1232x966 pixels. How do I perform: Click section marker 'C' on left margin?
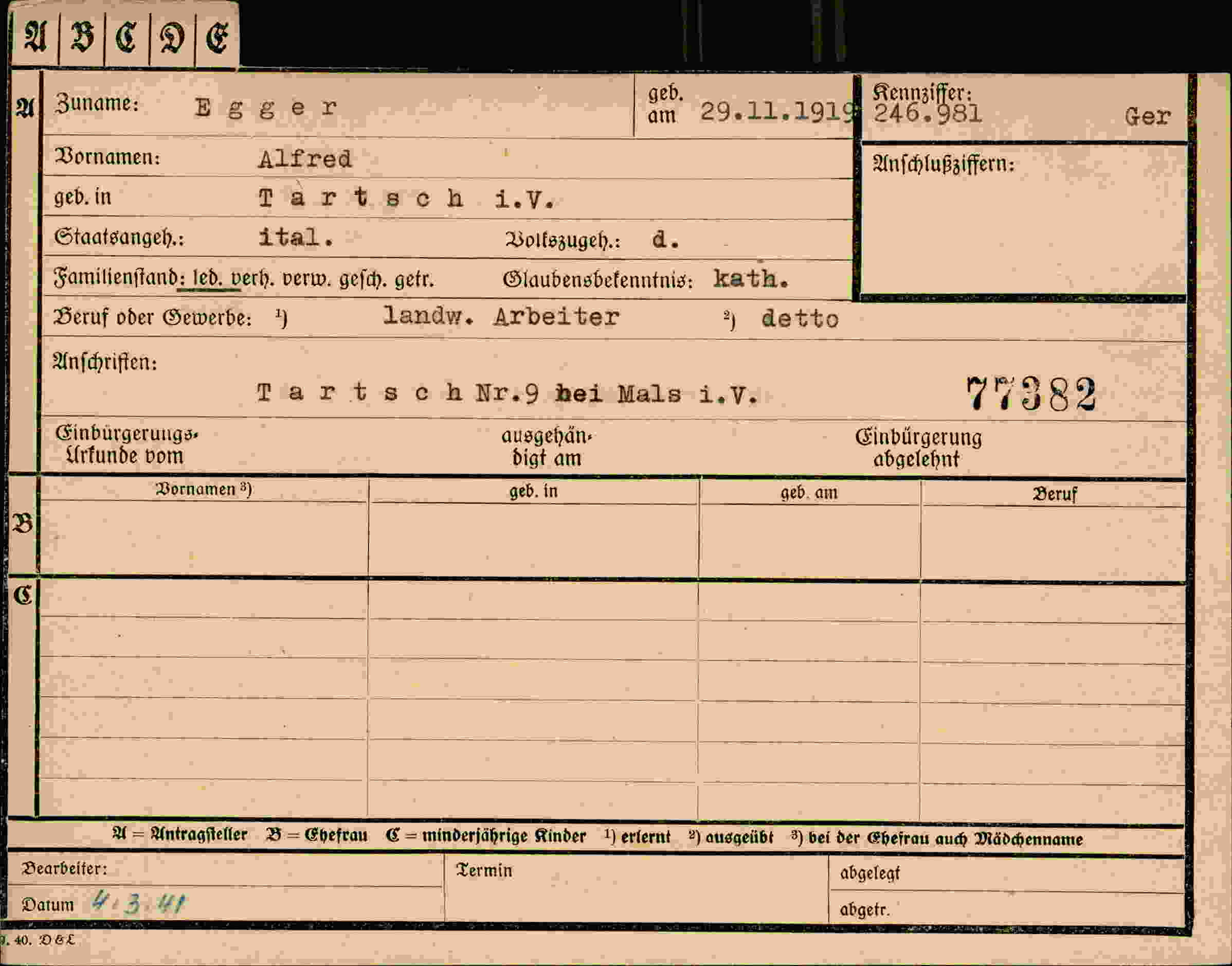click(23, 595)
